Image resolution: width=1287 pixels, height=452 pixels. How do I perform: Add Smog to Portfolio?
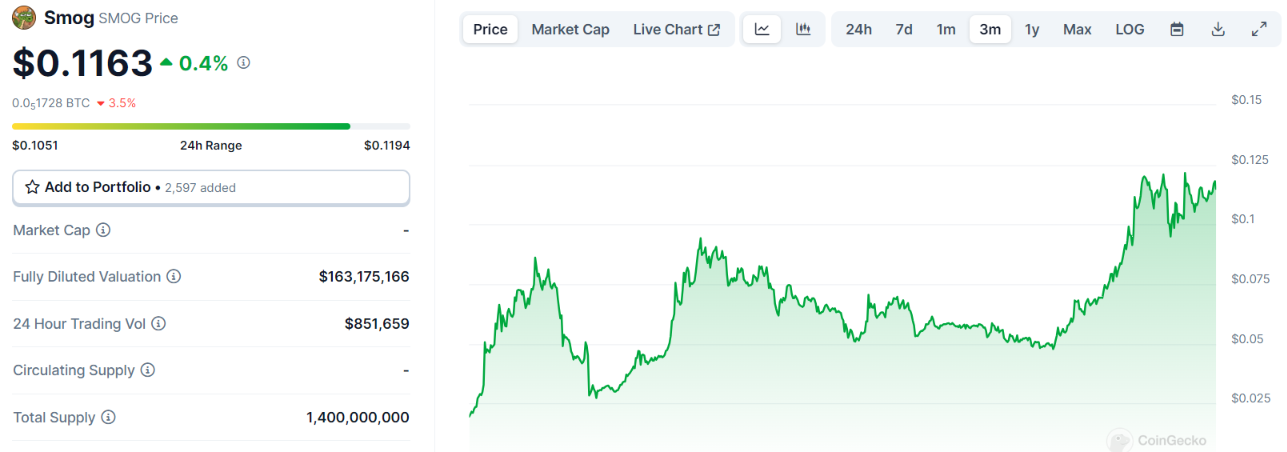pyautogui.click(x=210, y=187)
